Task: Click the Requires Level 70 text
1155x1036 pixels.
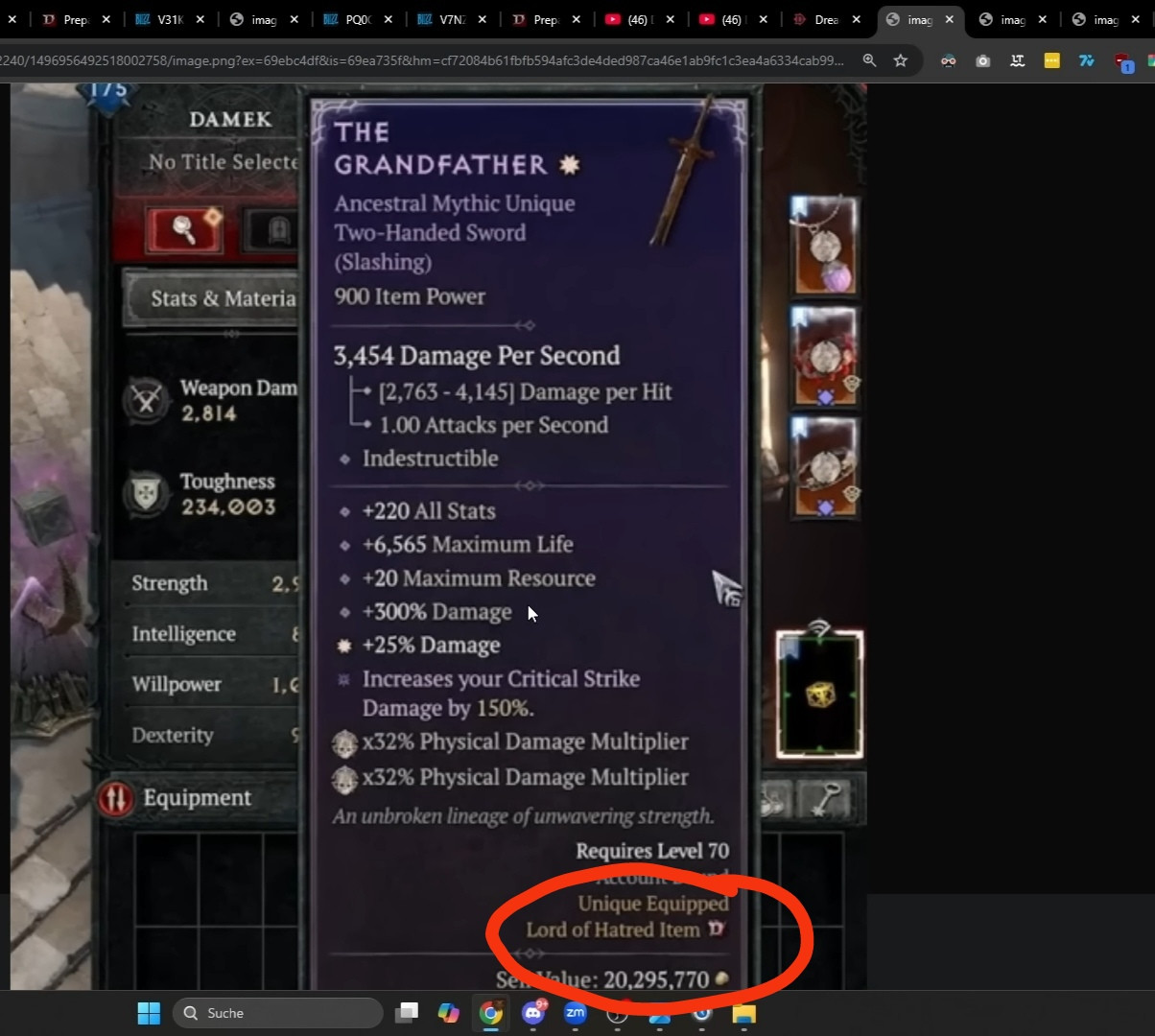Action: 652,851
